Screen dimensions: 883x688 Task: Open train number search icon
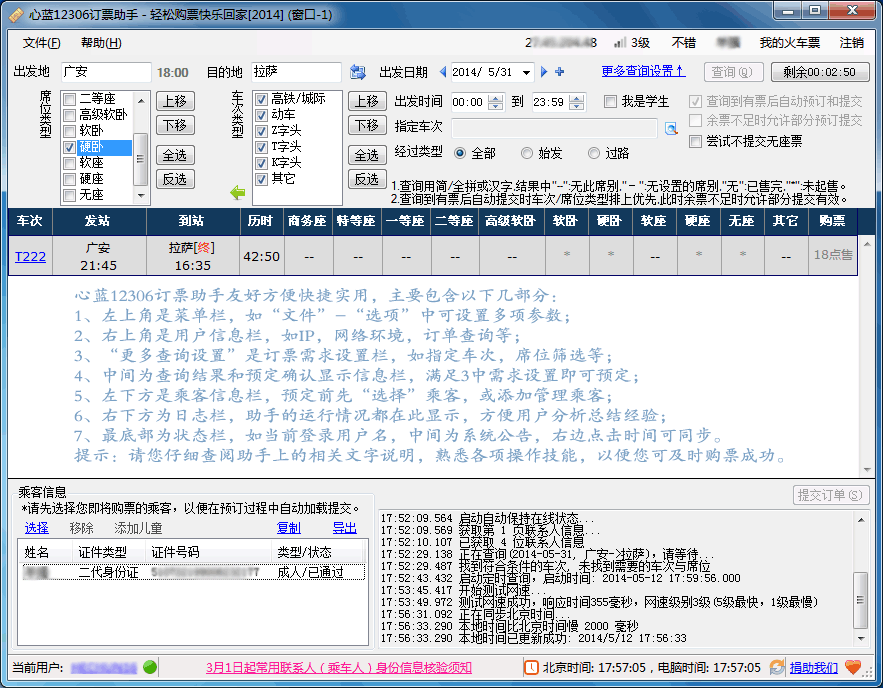pos(671,128)
